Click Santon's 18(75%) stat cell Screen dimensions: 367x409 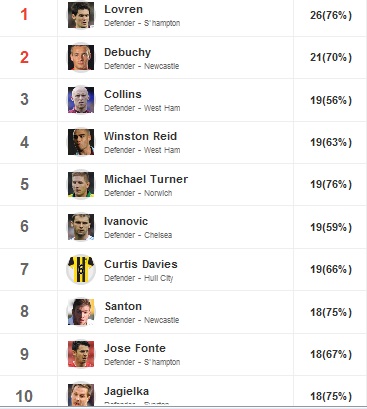pos(331,312)
